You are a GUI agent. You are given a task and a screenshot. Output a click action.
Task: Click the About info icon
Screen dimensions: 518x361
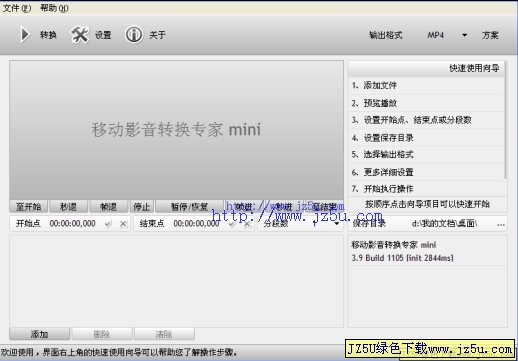coord(134,35)
